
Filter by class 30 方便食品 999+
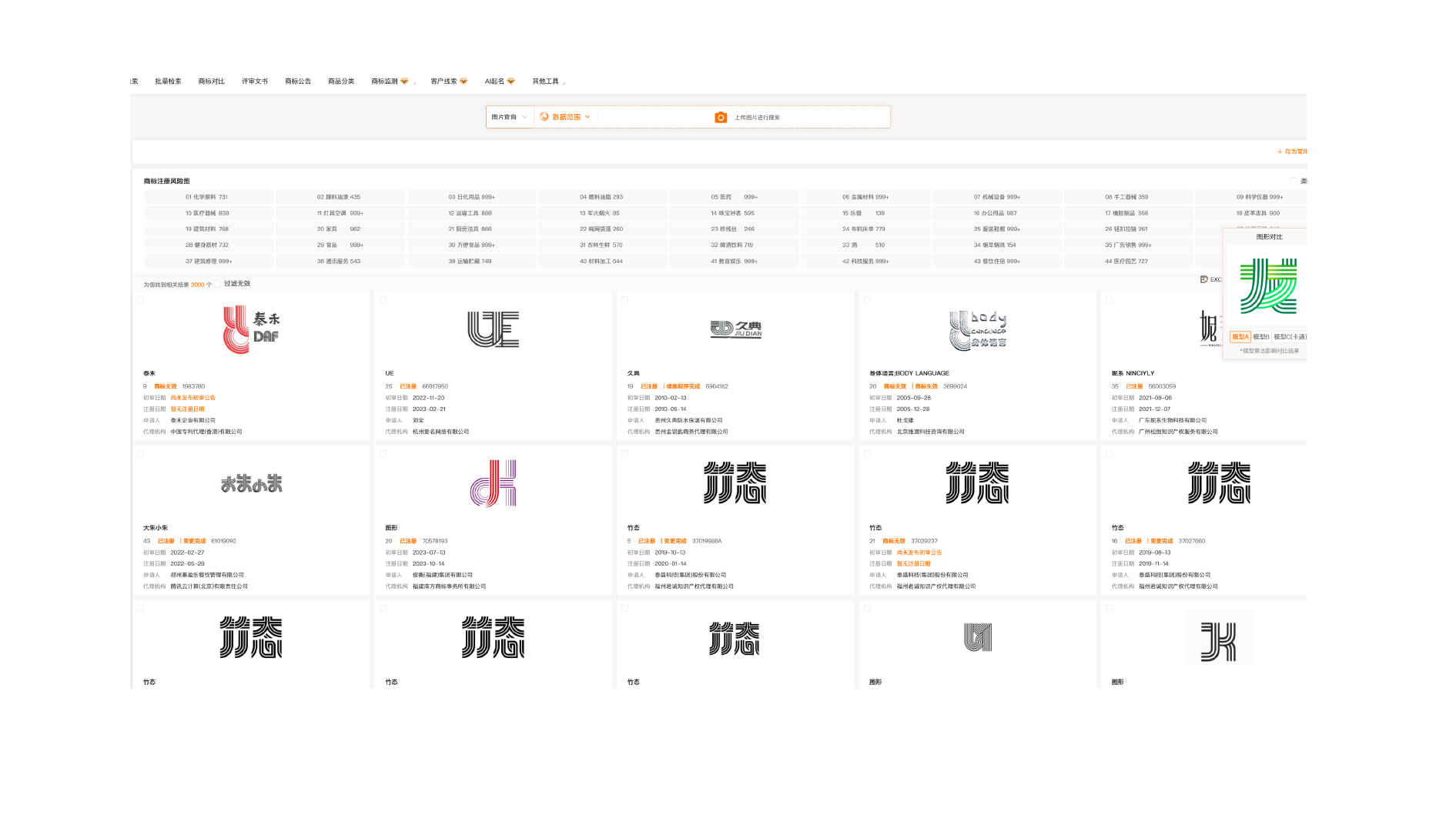pyautogui.click(x=471, y=245)
